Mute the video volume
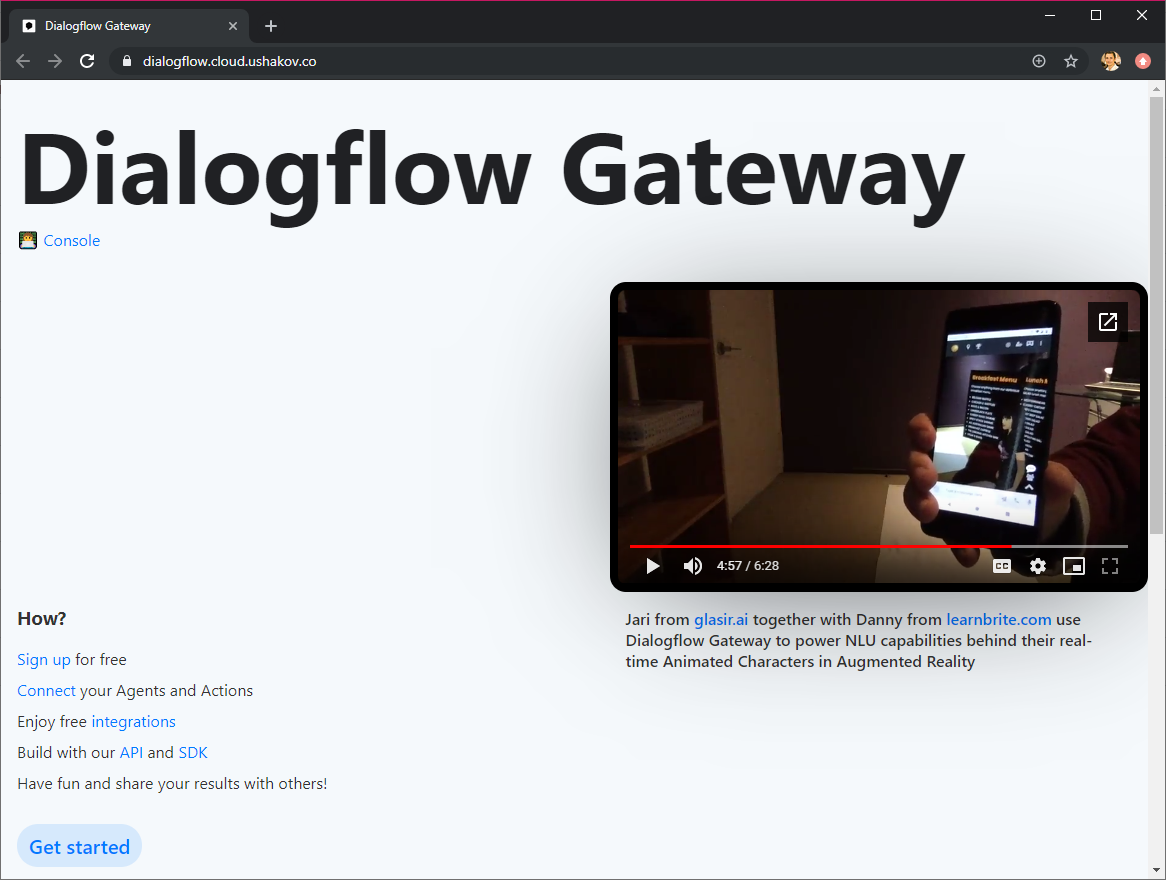1166x880 pixels. 692,566
